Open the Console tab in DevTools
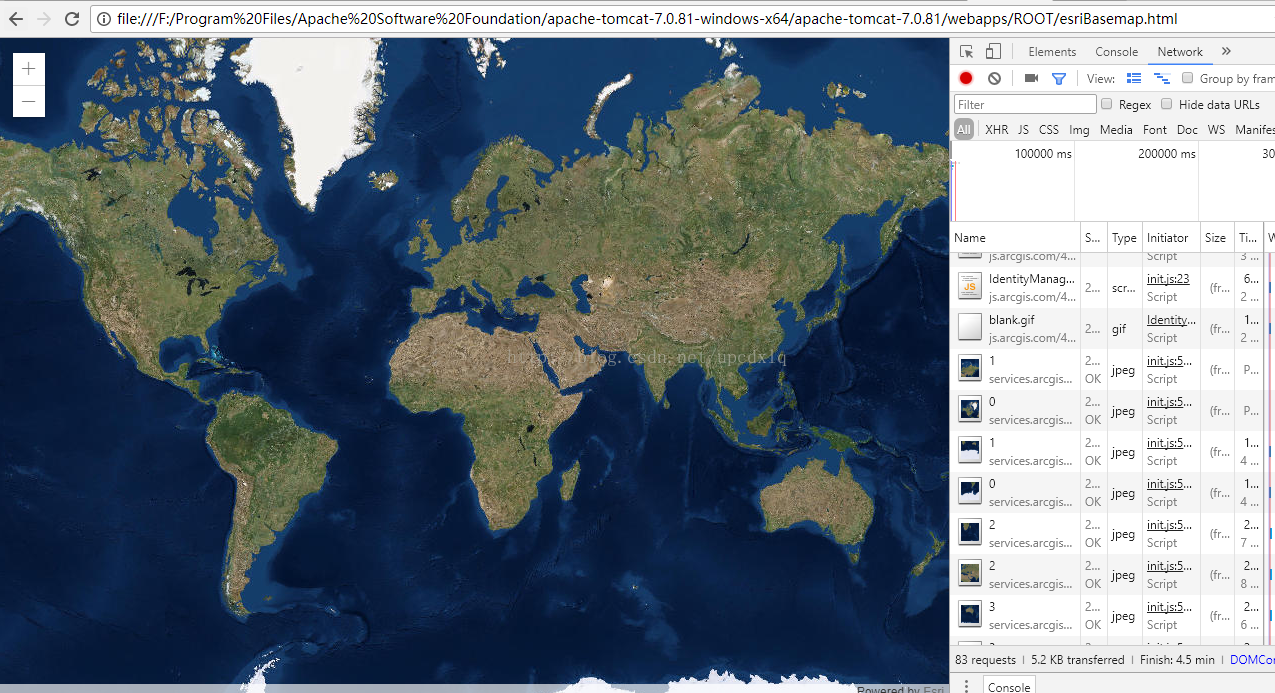Image resolution: width=1275 pixels, height=693 pixels. click(x=1116, y=52)
